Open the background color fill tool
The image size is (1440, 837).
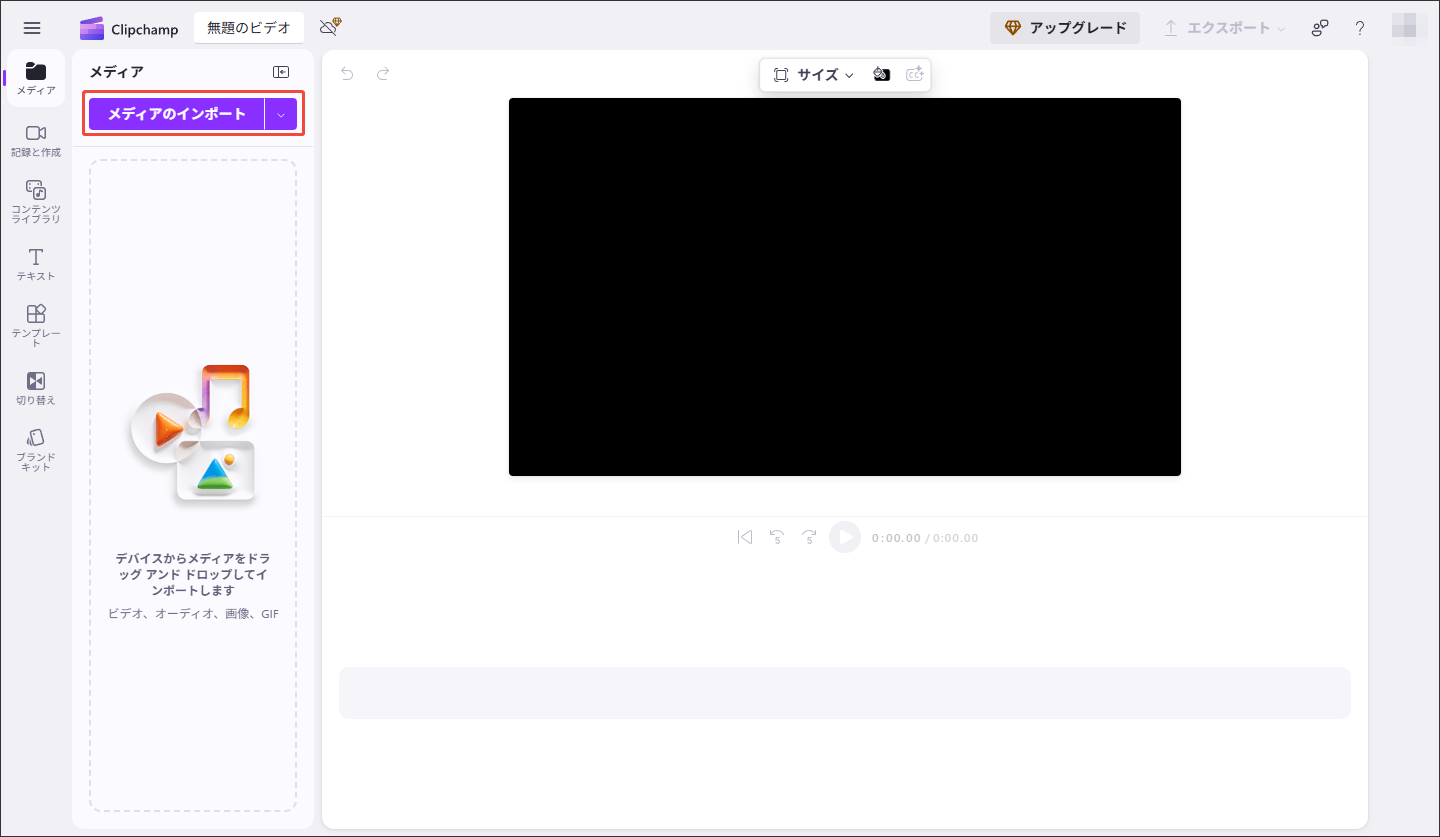point(881,74)
